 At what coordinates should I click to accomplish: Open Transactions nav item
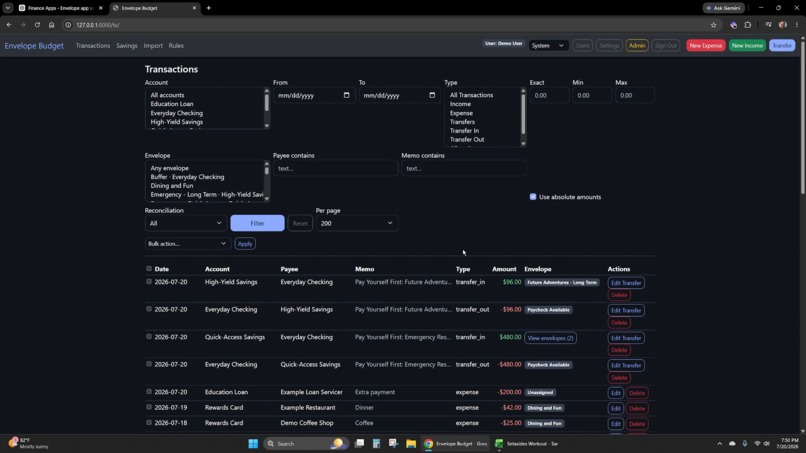tap(93, 45)
